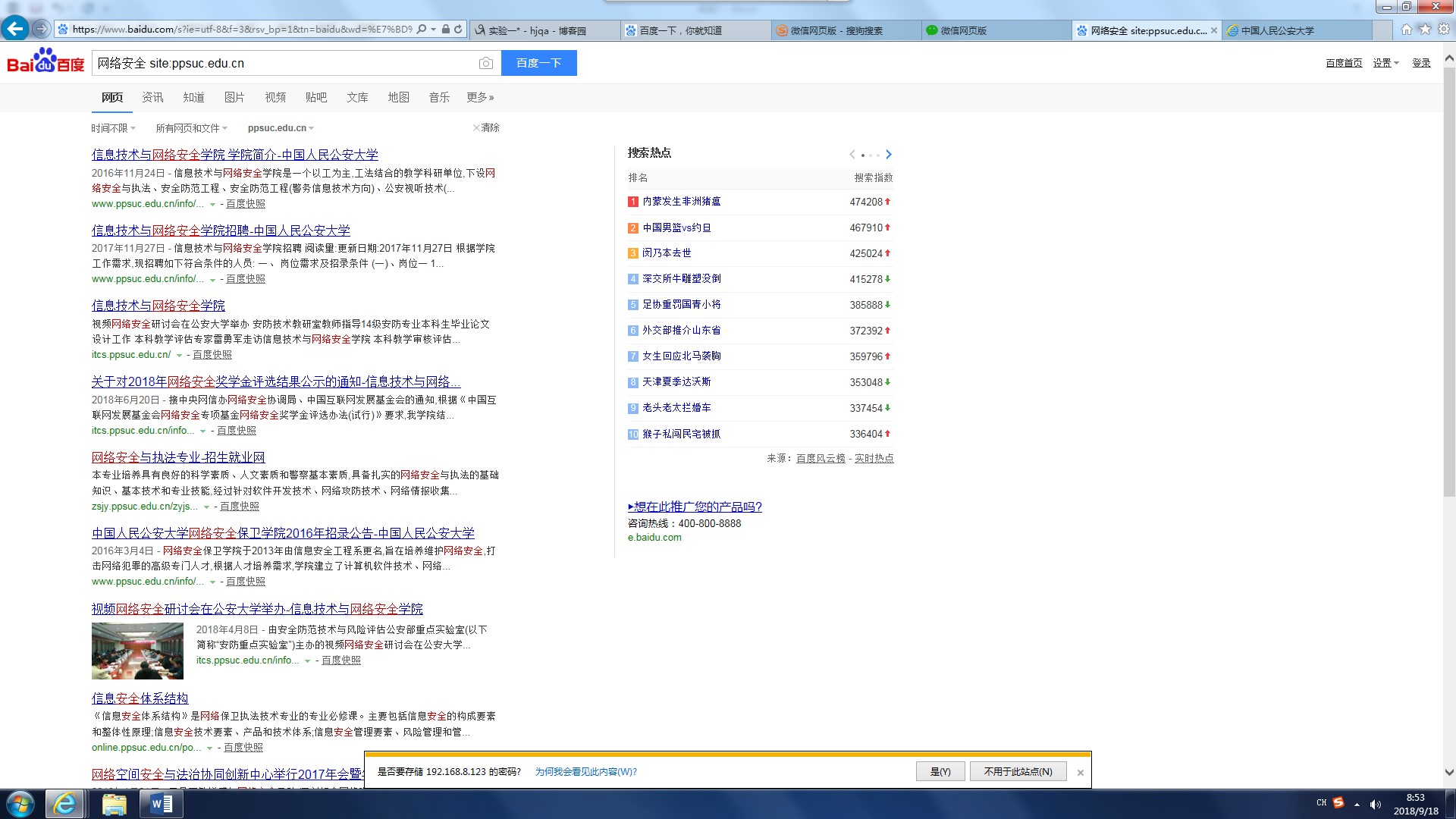This screenshot has width=1456, height=819.
Task: Click the Baidu logo
Action: 45,62
